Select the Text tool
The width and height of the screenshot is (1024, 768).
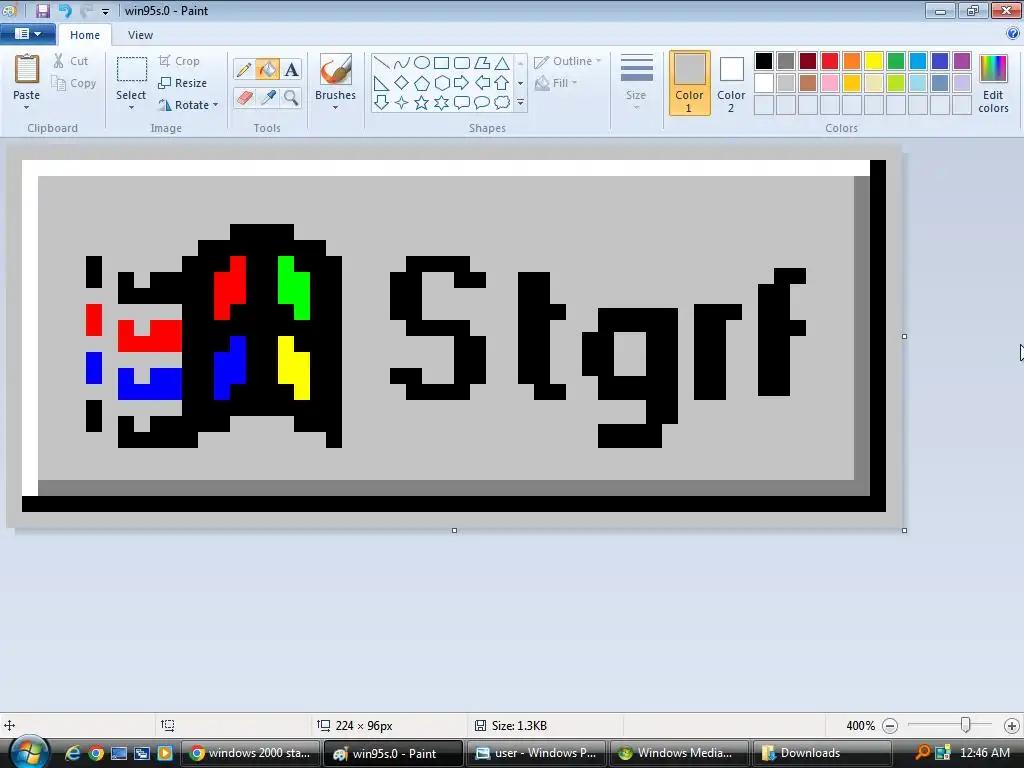click(291, 69)
